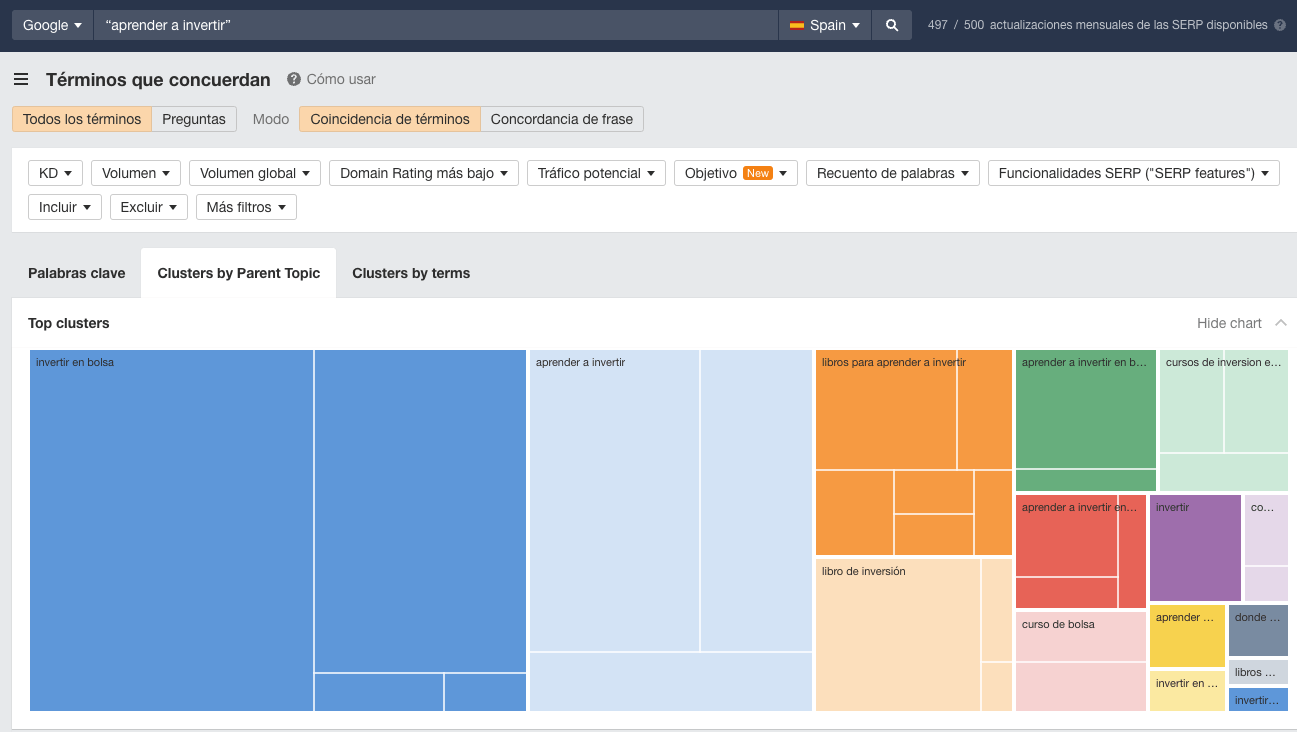1297x732 pixels.
Task: Enable the "Todos los términos" filter
Action: click(x=81, y=118)
